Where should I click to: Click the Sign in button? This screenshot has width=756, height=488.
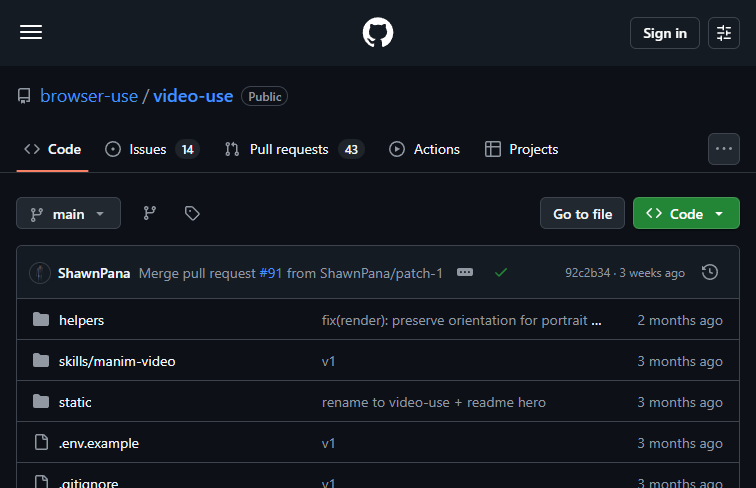[664, 33]
